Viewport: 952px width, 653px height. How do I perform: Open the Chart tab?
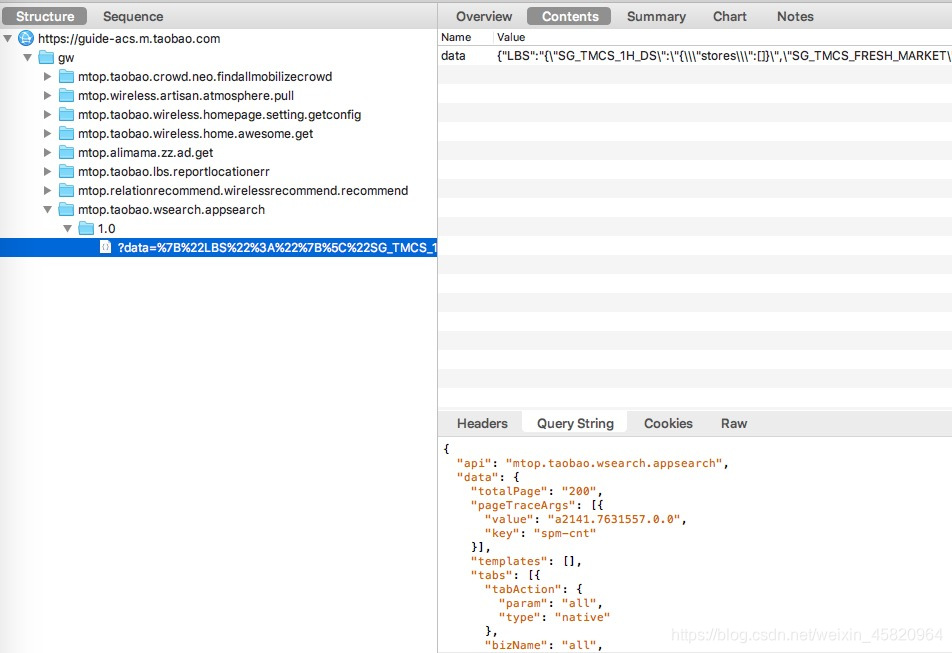[730, 16]
